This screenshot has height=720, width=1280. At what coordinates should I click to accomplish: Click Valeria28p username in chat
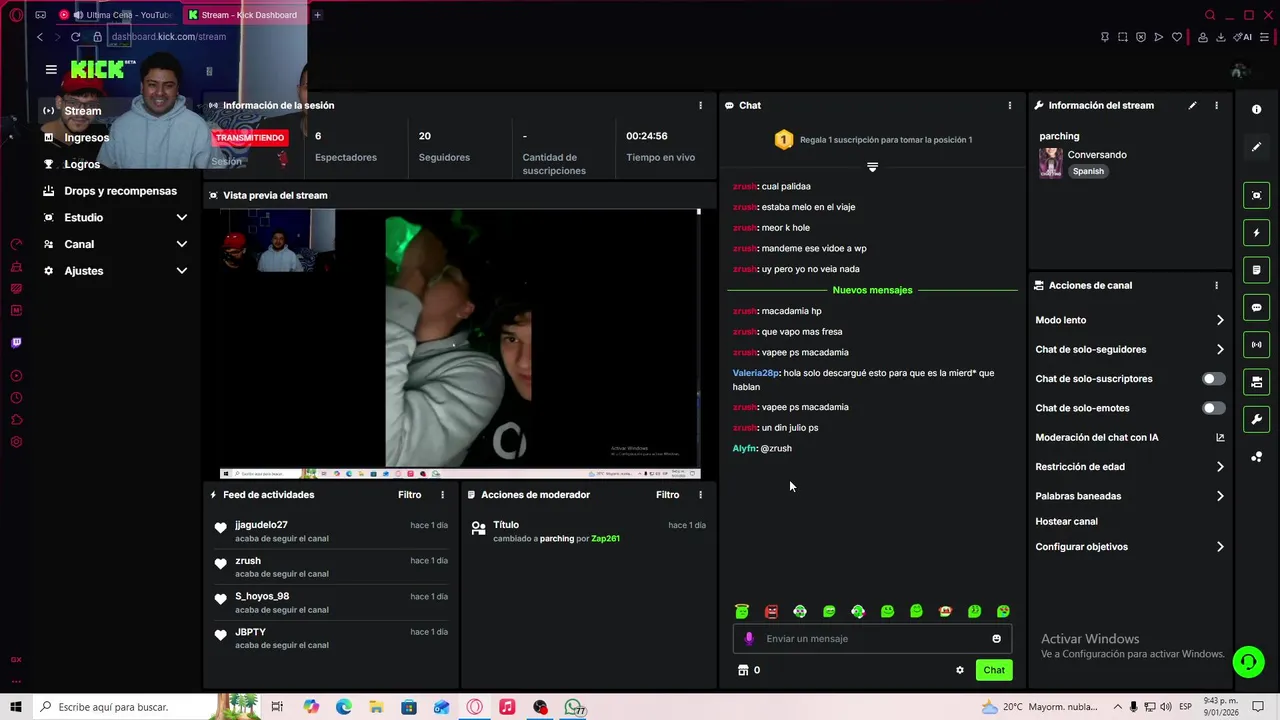point(755,373)
